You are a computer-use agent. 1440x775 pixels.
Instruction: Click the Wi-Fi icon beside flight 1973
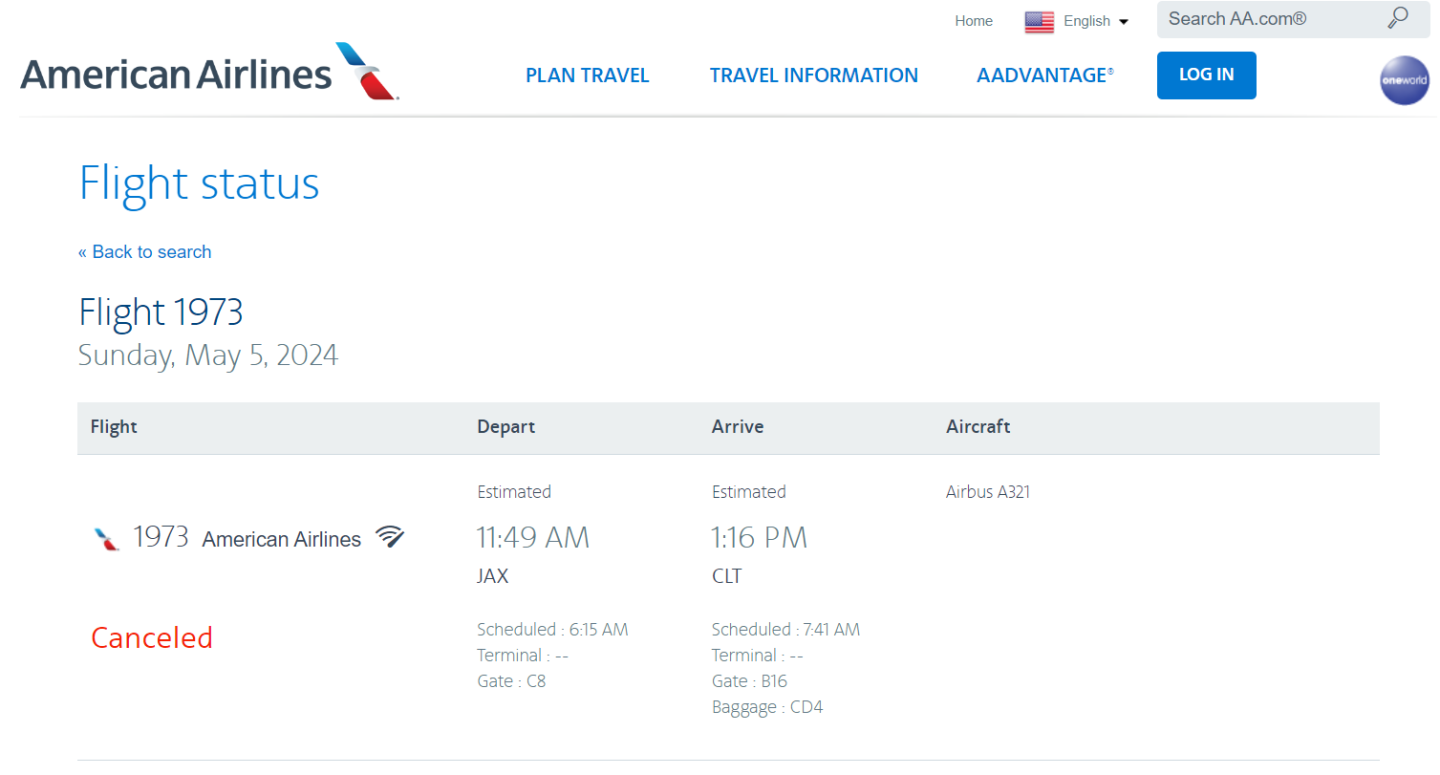point(390,537)
